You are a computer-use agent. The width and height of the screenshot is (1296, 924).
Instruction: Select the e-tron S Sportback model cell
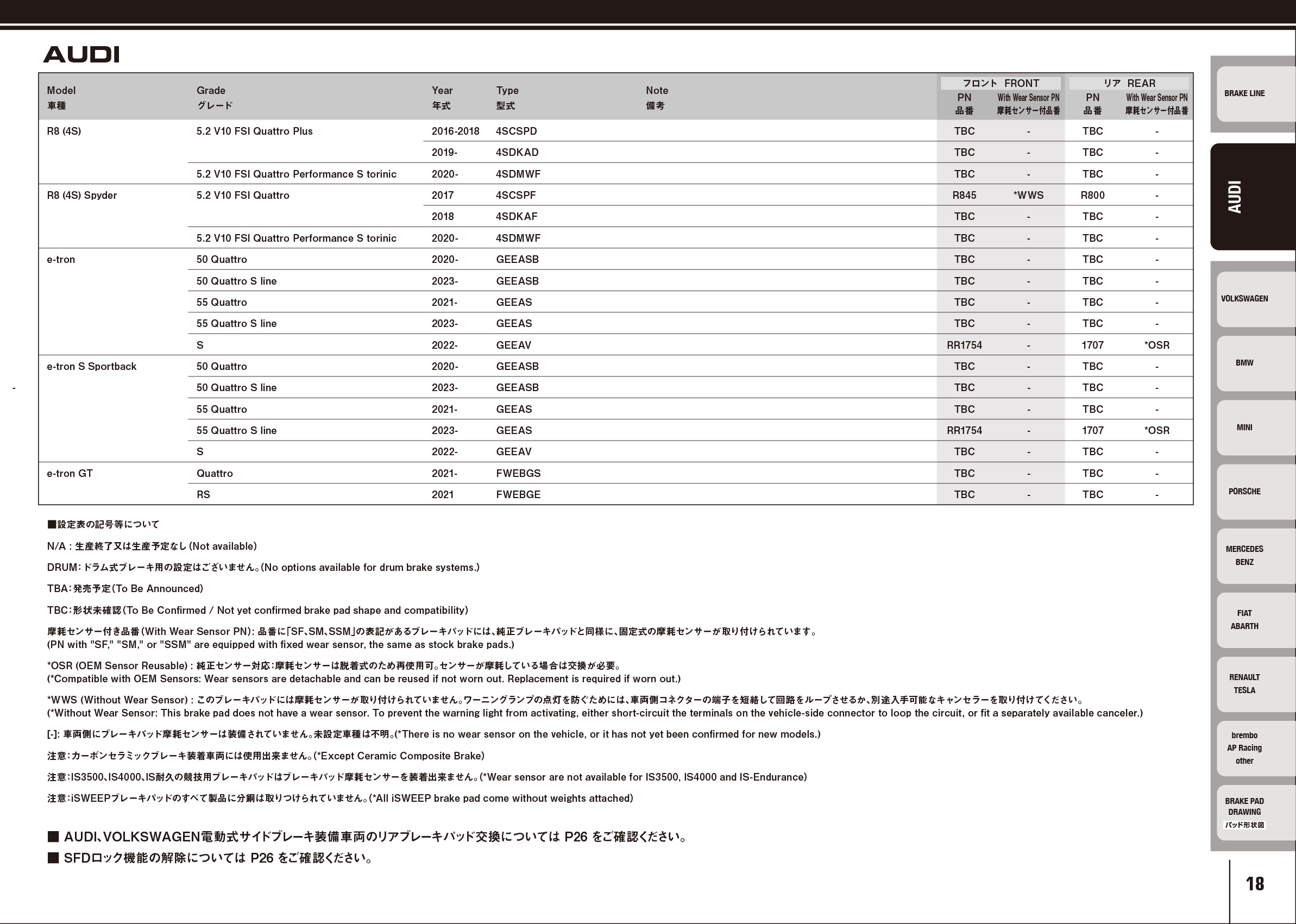(92, 367)
